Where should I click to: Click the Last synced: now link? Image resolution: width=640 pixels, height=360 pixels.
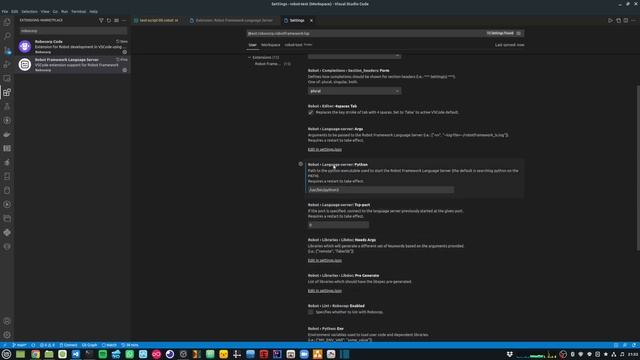pos(509,45)
